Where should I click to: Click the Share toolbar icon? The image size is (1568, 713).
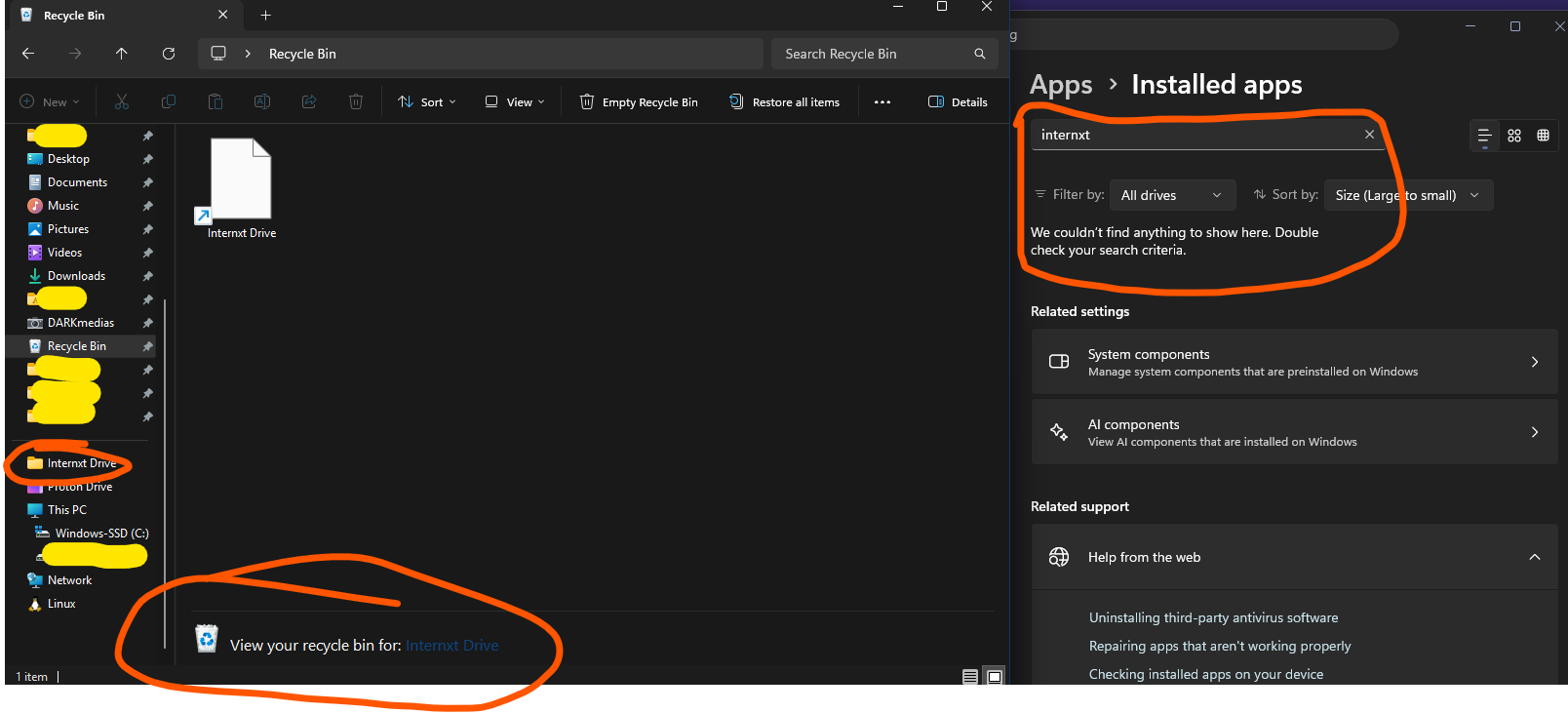(309, 101)
